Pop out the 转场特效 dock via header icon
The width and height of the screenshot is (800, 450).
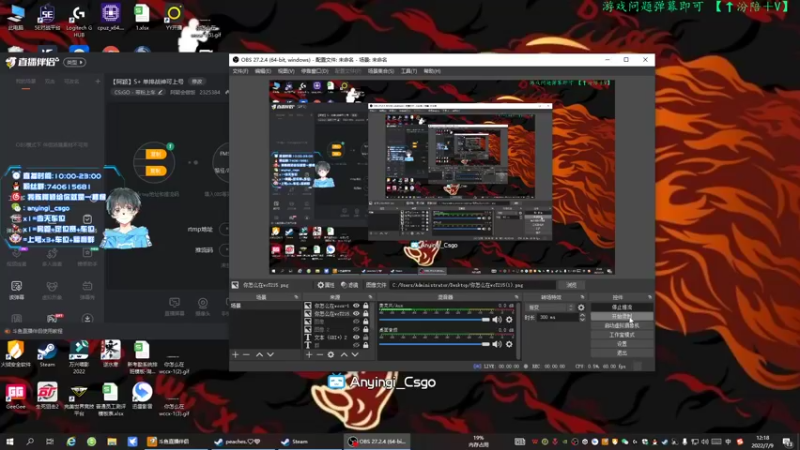point(582,297)
